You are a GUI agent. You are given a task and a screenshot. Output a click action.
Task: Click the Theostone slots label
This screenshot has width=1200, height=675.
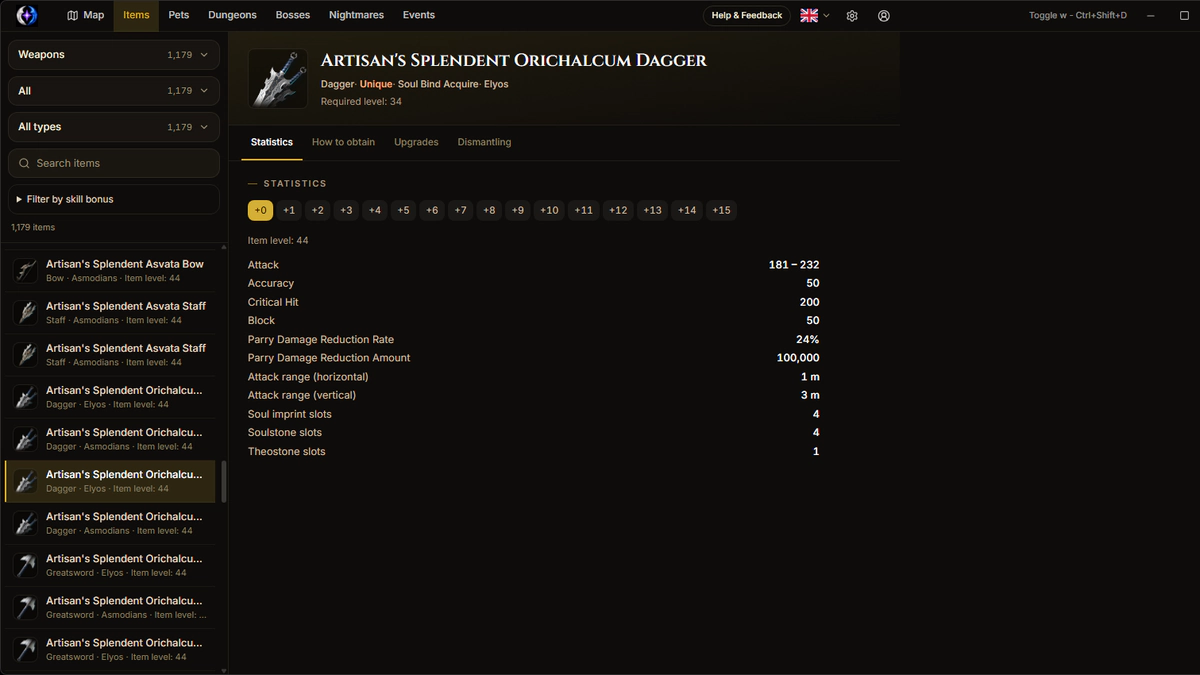pyautogui.click(x=287, y=452)
